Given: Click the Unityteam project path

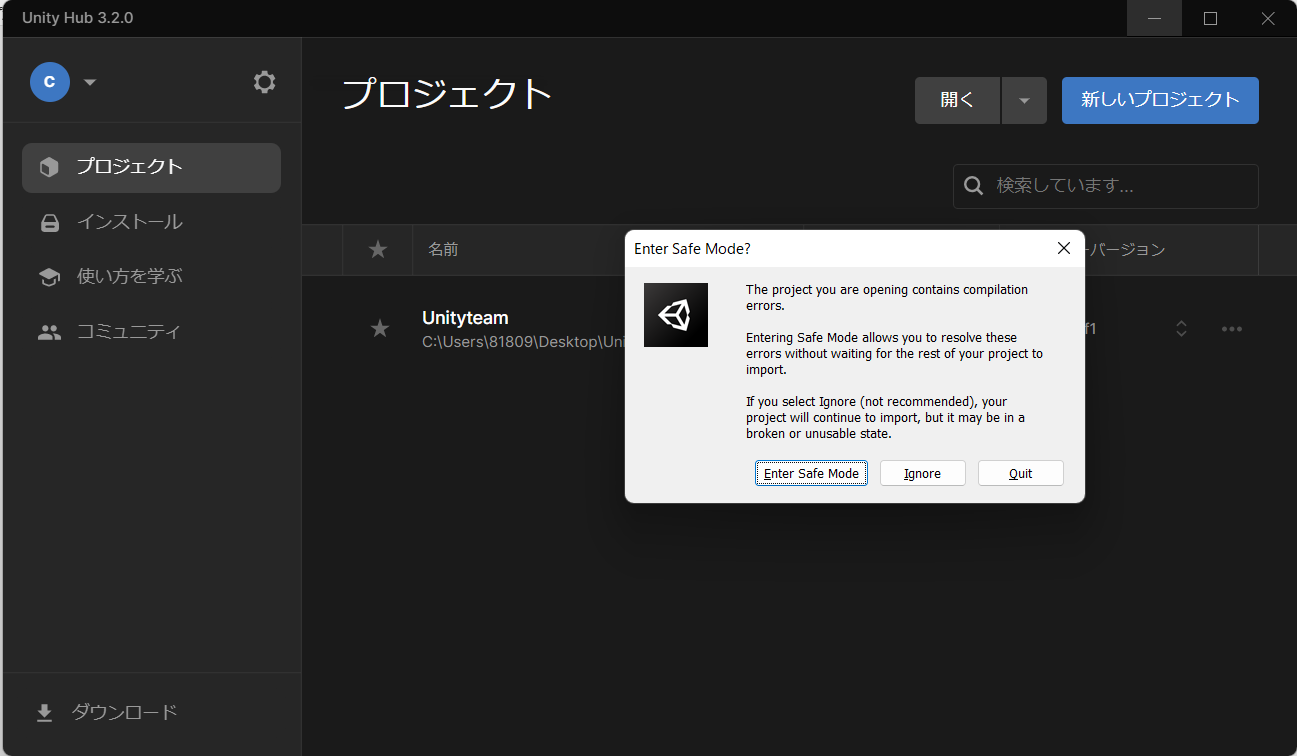Looking at the screenshot, I should pyautogui.click(x=523, y=342).
